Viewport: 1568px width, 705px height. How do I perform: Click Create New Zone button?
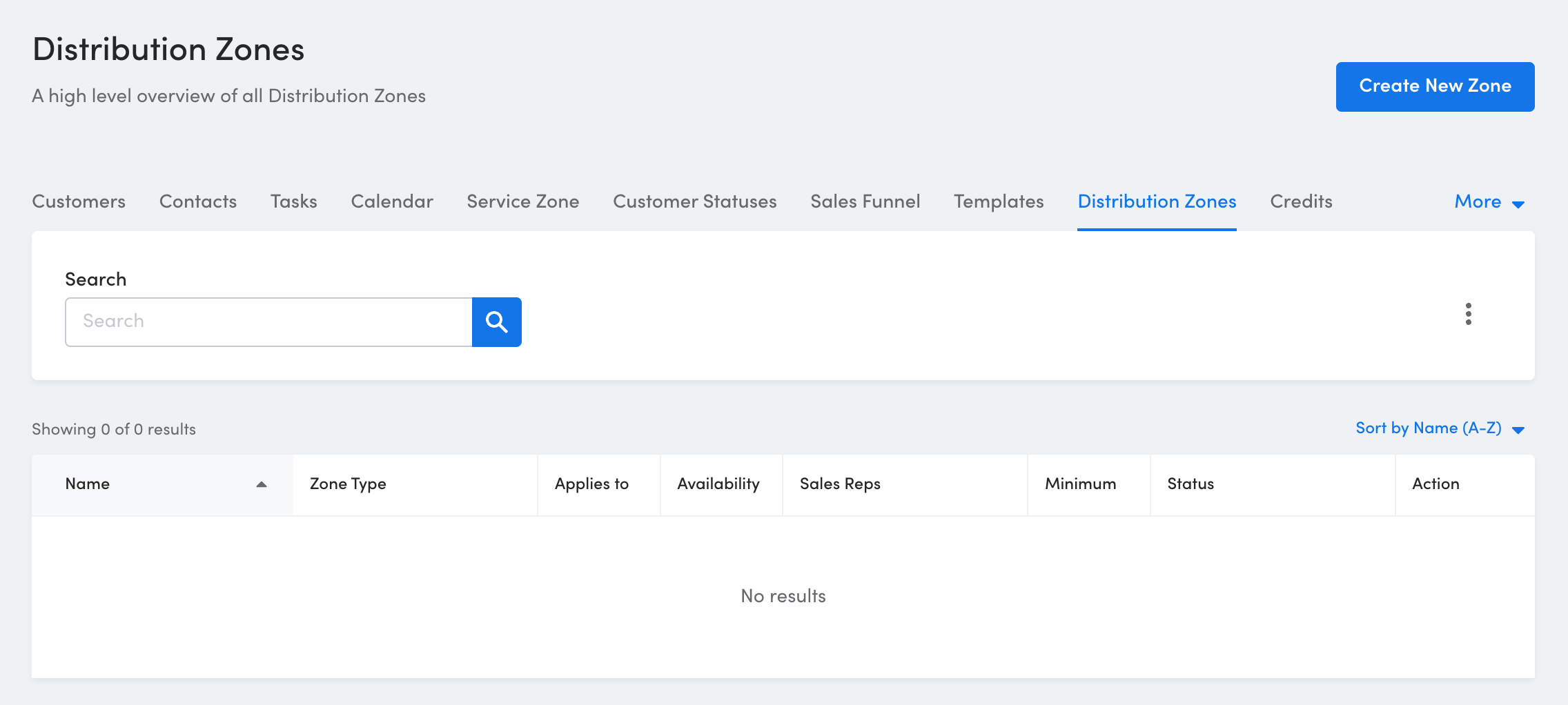click(1435, 87)
